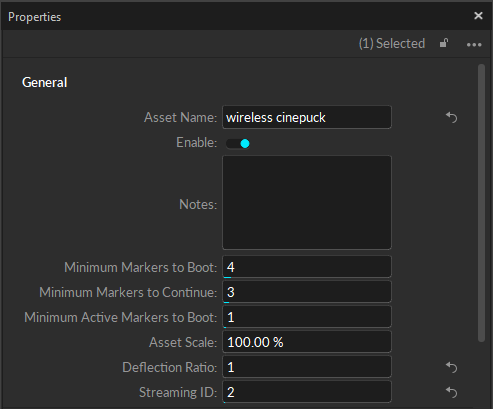Image resolution: width=493 pixels, height=409 pixels.
Task: Click the Properties panel vertical scrollbar
Action: click(481, 203)
